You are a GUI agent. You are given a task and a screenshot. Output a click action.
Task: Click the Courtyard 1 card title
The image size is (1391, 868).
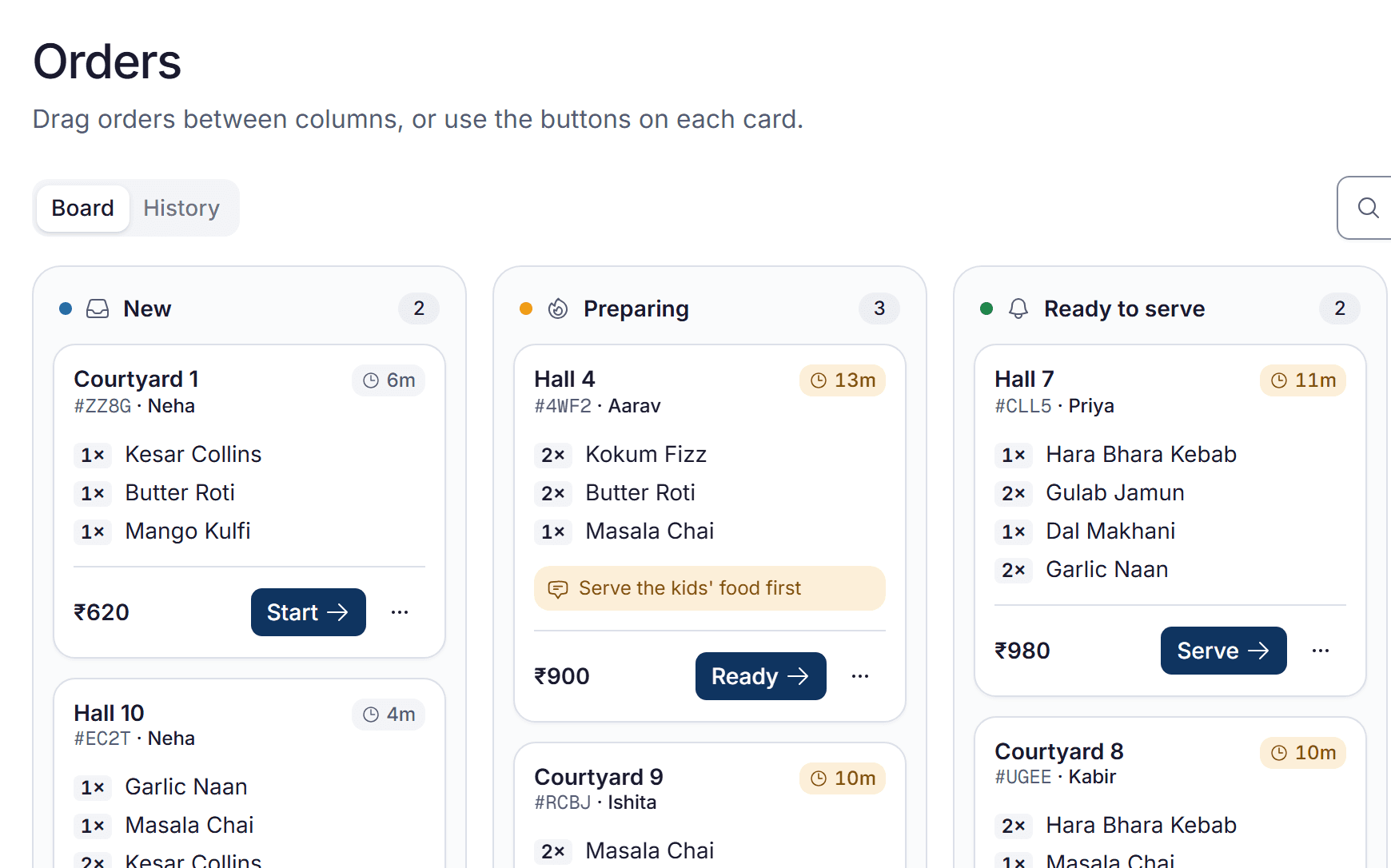pyautogui.click(x=137, y=379)
